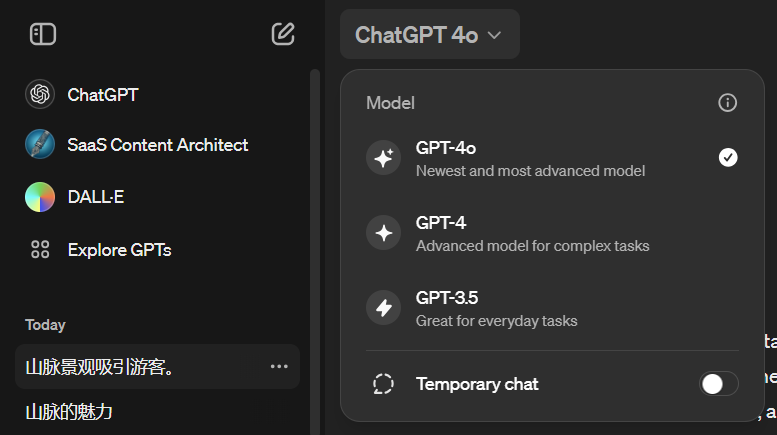This screenshot has width=777, height=435.
Task: Click the sidebar vertical scrollbar
Action: click(315, 252)
